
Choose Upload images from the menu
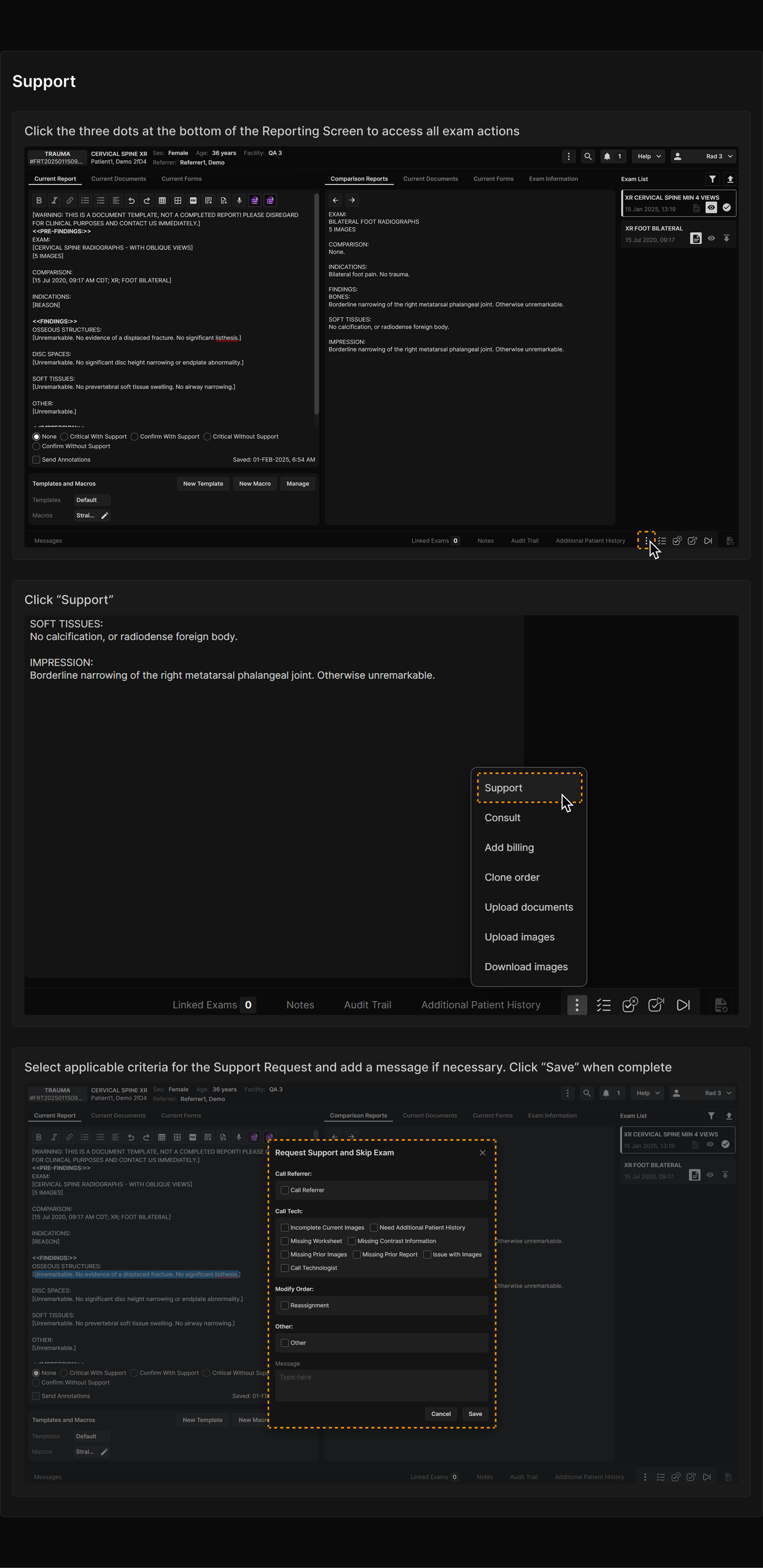(529, 937)
